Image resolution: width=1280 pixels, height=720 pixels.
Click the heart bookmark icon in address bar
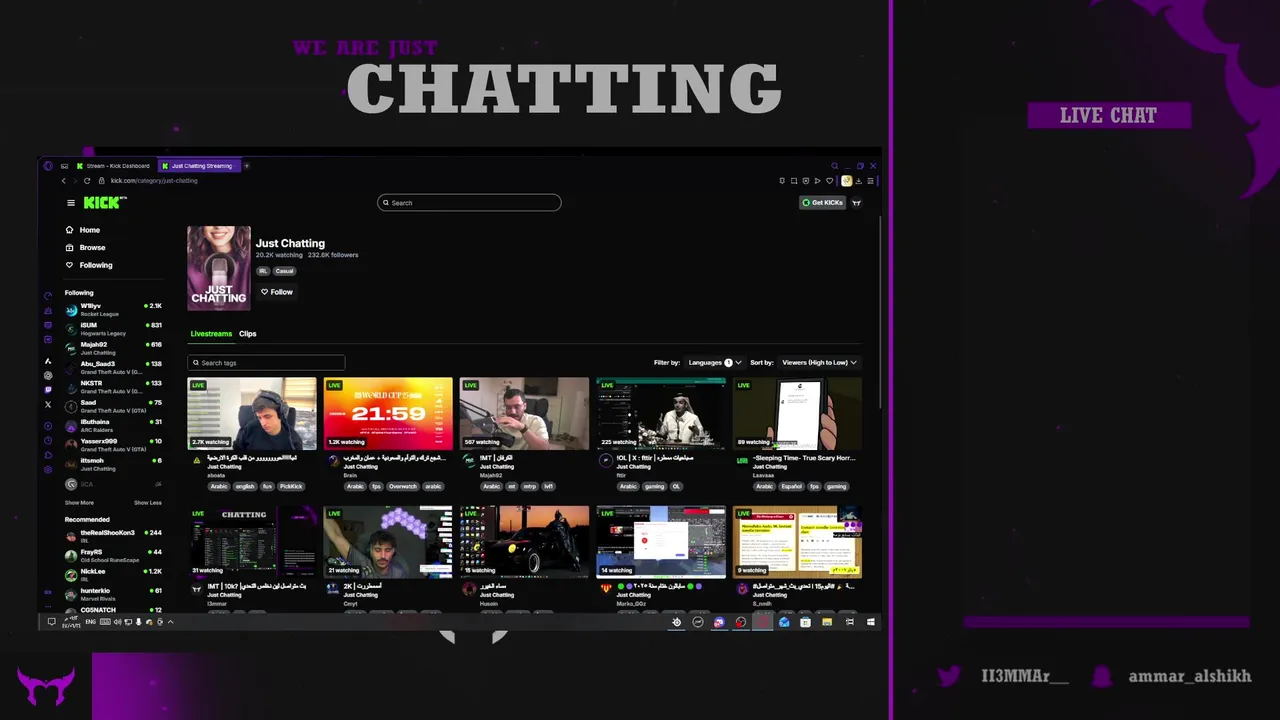pyautogui.click(x=830, y=181)
